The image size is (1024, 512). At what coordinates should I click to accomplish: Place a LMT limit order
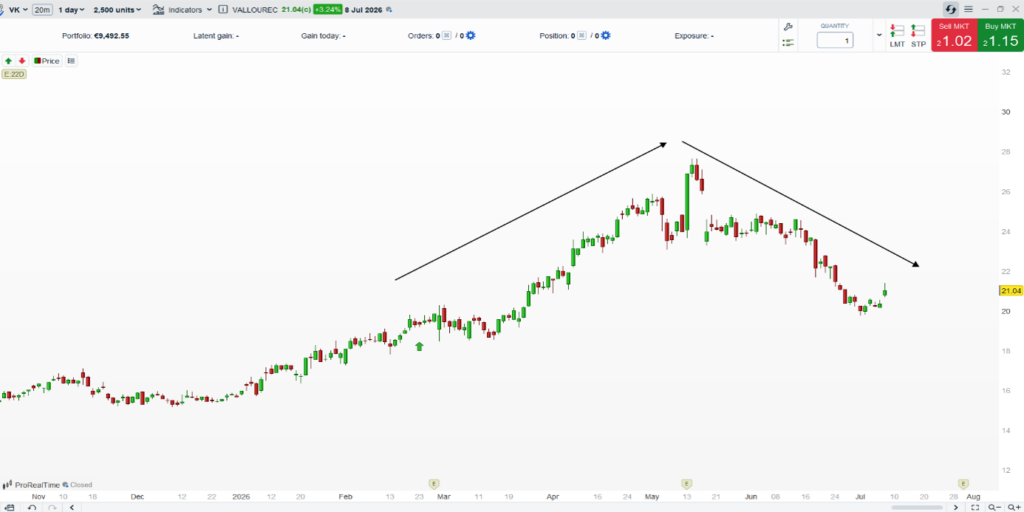[x=897, y=36]
